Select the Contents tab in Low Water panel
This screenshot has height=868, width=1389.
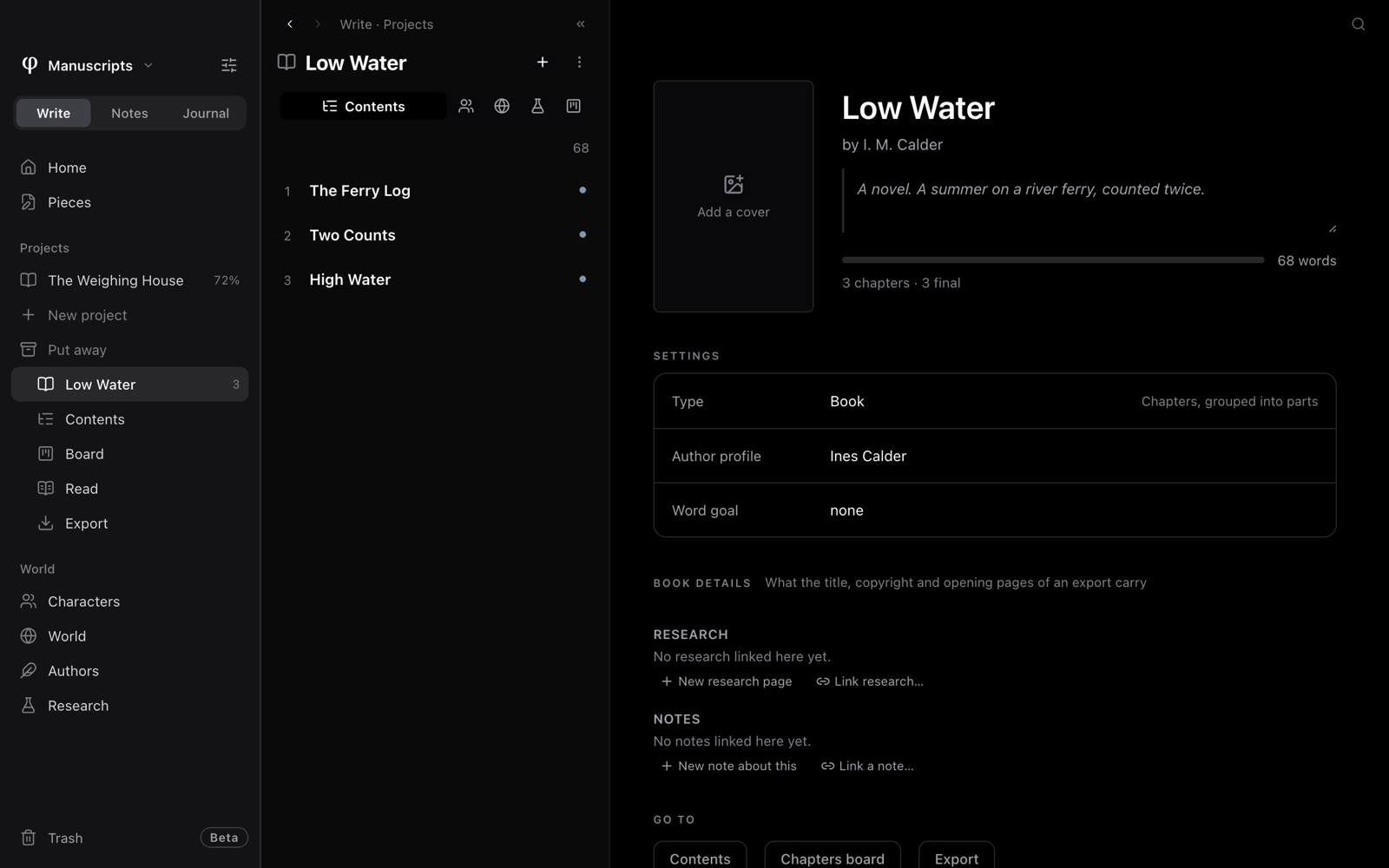(364, 106)
